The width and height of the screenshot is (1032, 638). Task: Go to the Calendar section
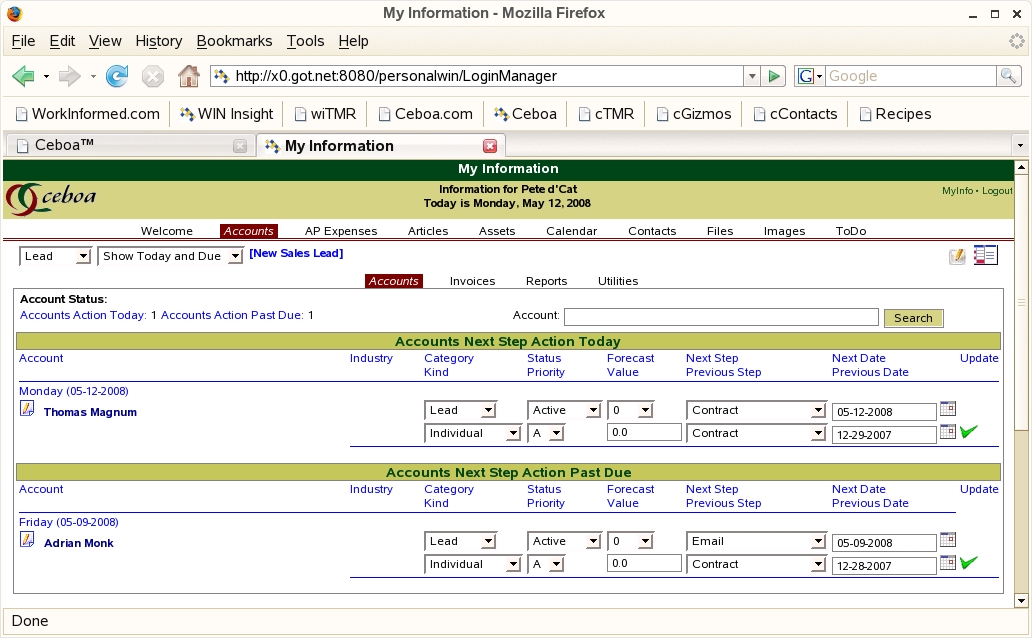[x=571, y=231]
